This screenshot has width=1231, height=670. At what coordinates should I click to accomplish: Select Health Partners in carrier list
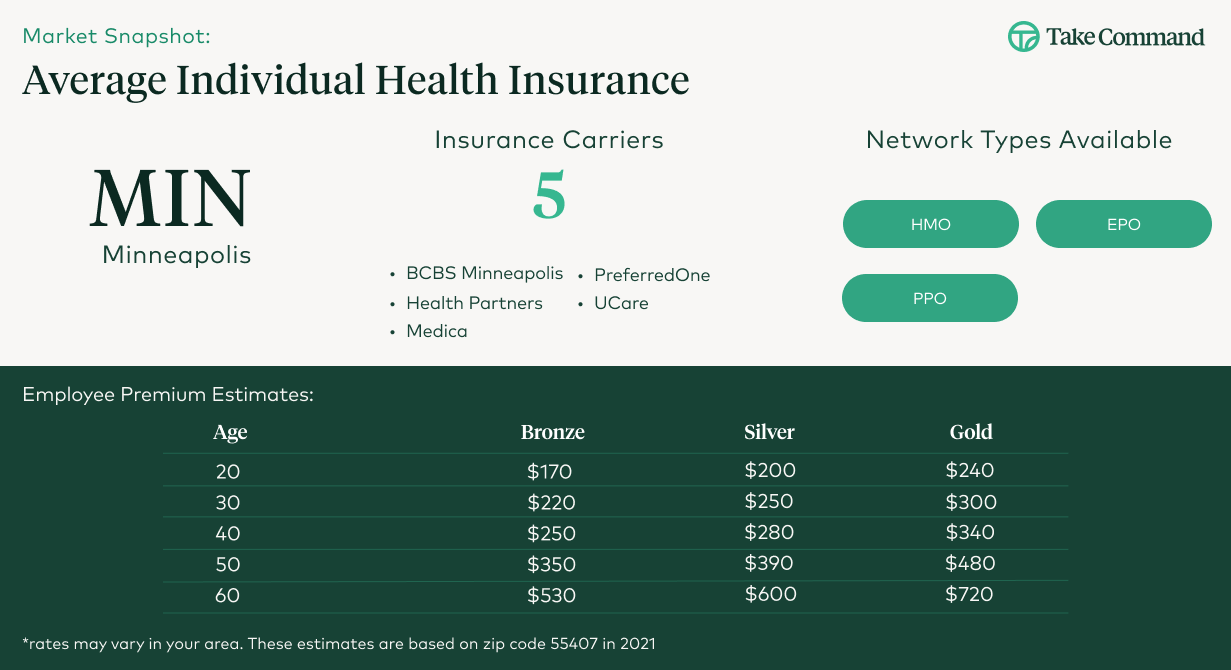474,303
